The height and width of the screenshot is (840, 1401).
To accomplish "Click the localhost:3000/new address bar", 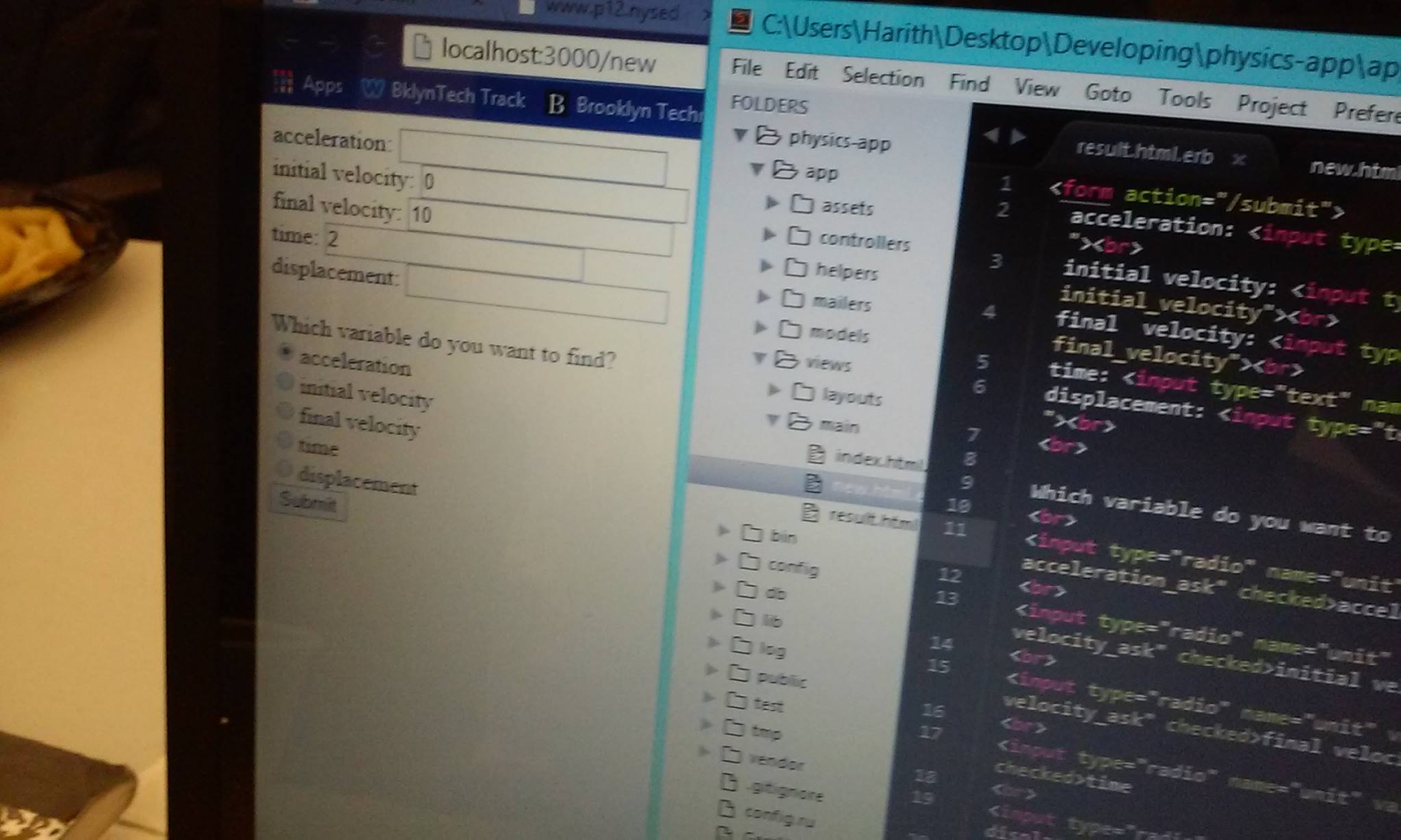I will coord(547,56).
